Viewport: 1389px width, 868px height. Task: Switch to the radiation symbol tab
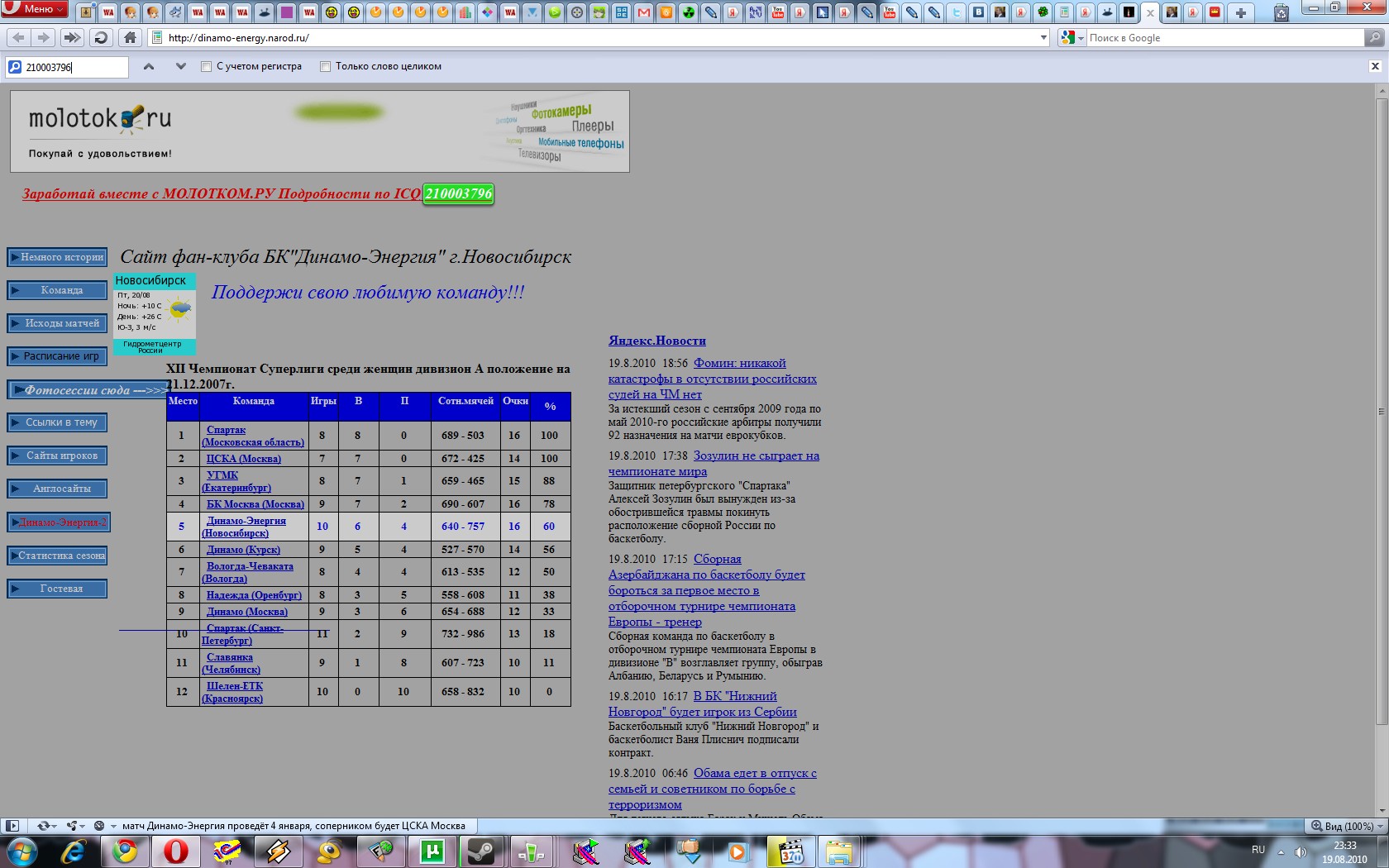(688, 12)
